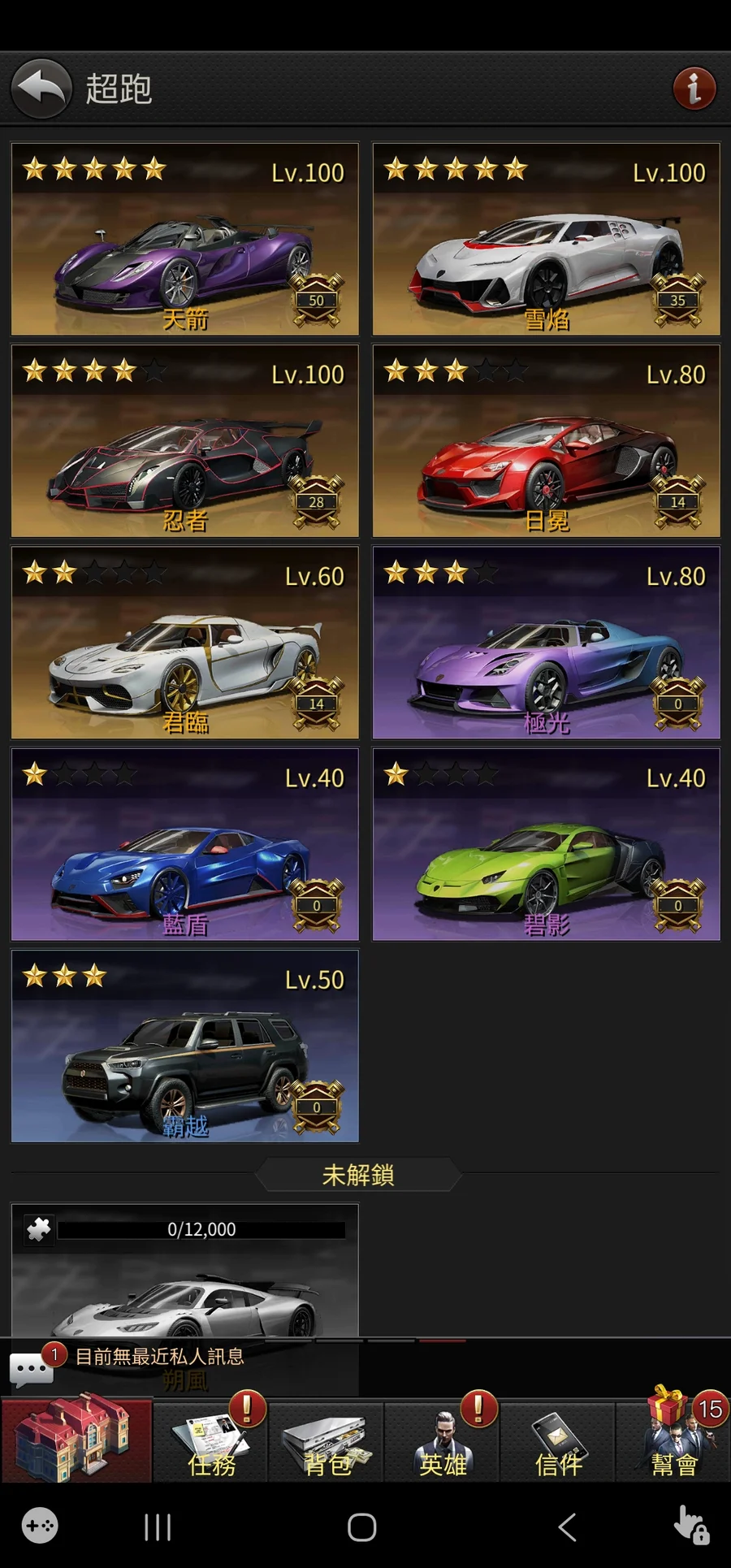Open the chat bubble message icon
This screenshot has height=1568, width=731.
click(x=32, y=1370)
